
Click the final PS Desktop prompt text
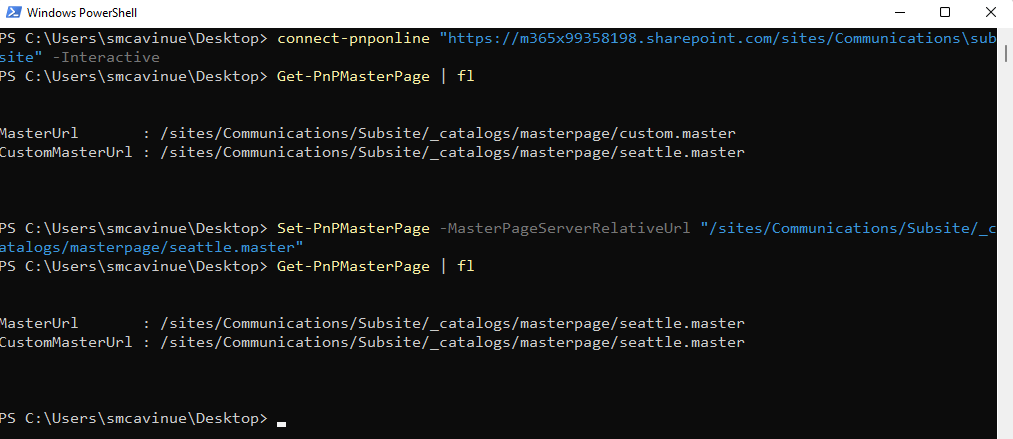click(134, 417)
